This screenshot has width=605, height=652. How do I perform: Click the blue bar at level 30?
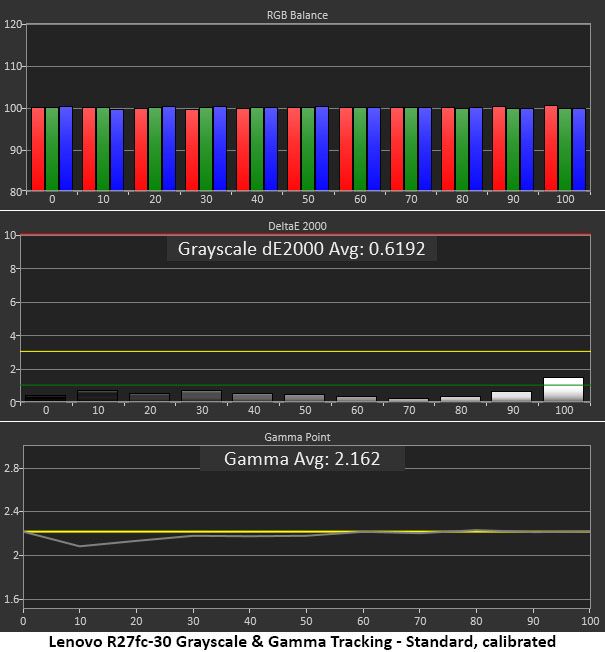(x=220, y=148)
